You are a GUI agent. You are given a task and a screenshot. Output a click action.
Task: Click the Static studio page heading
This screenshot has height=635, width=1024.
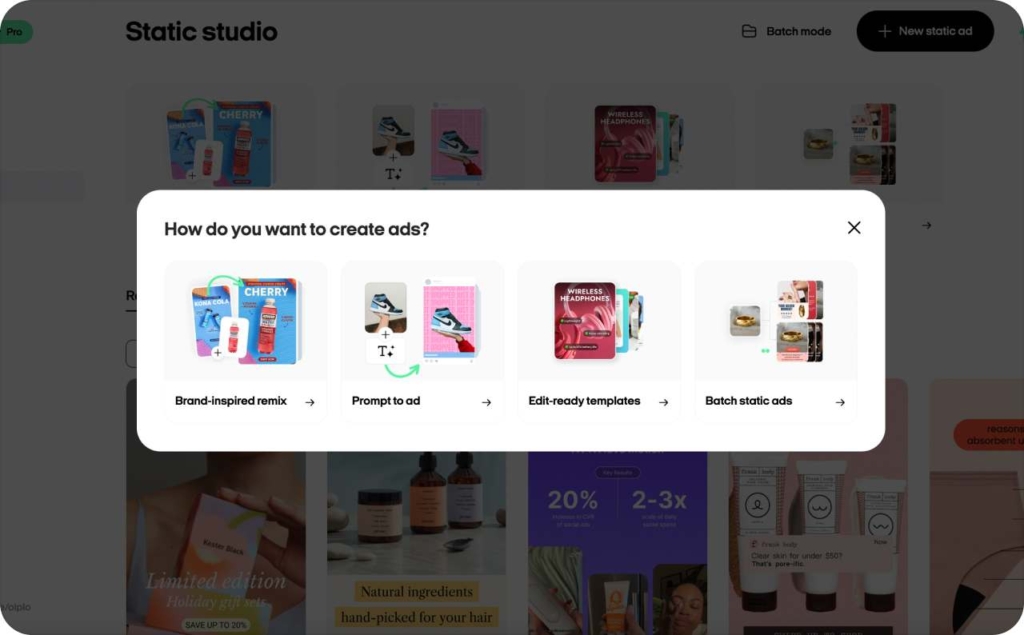201,31
